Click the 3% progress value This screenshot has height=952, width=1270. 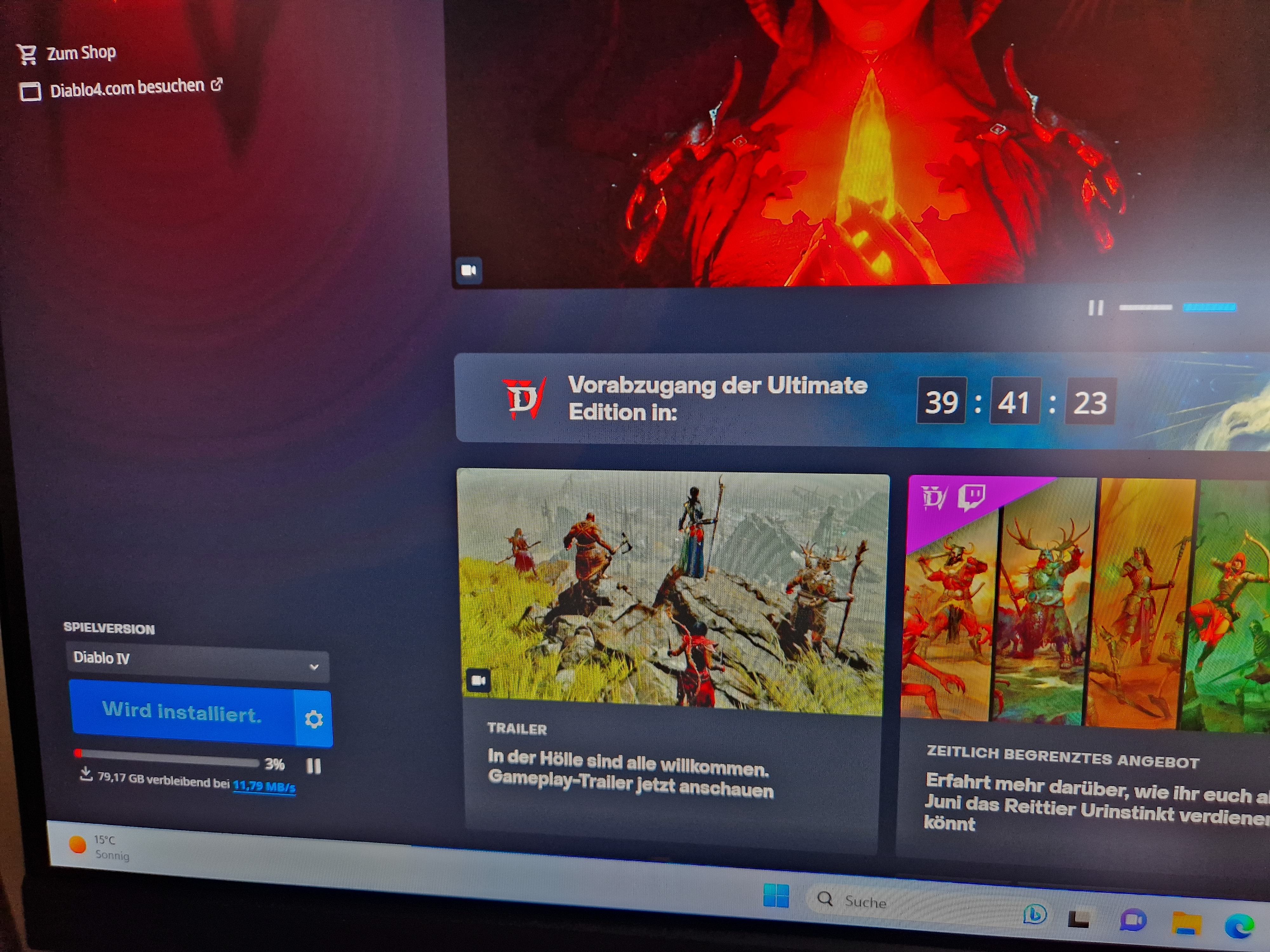[274, 764]
